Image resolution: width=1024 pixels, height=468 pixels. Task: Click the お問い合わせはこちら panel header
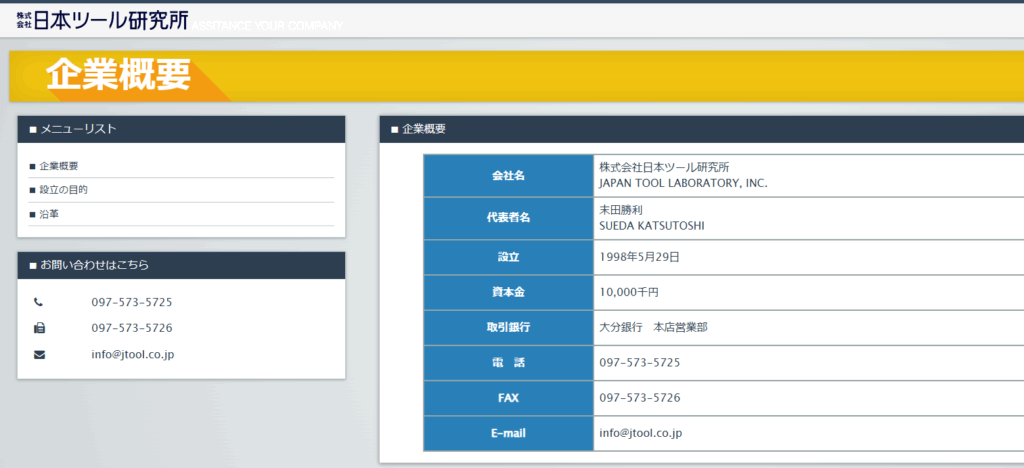(x=181, y=265)
